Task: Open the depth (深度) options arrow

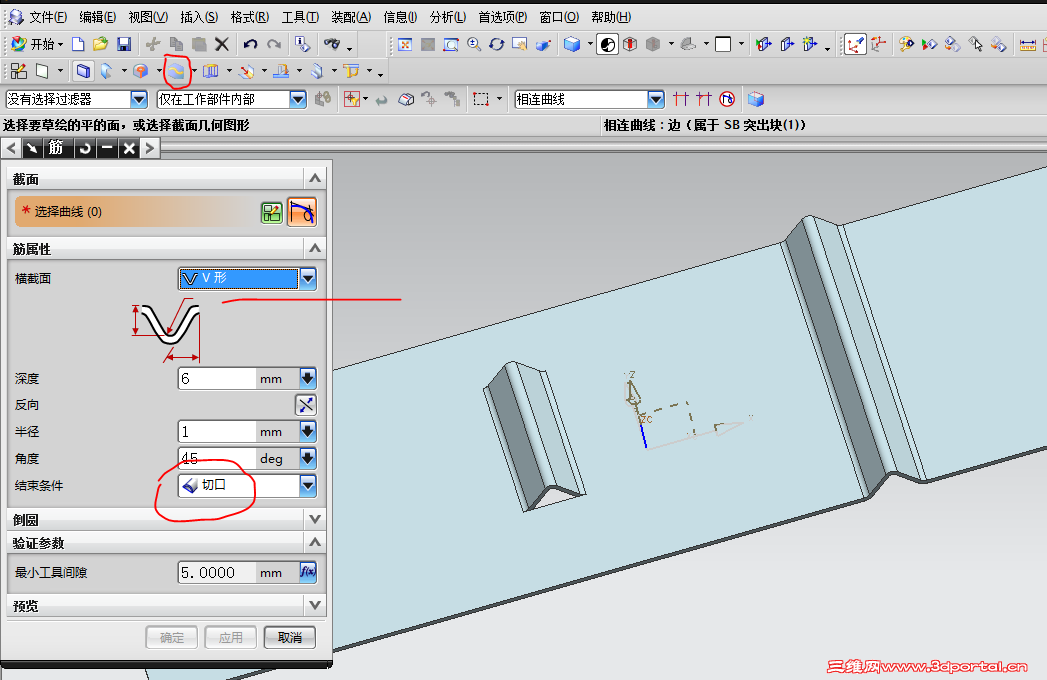Action: (308, 378)
